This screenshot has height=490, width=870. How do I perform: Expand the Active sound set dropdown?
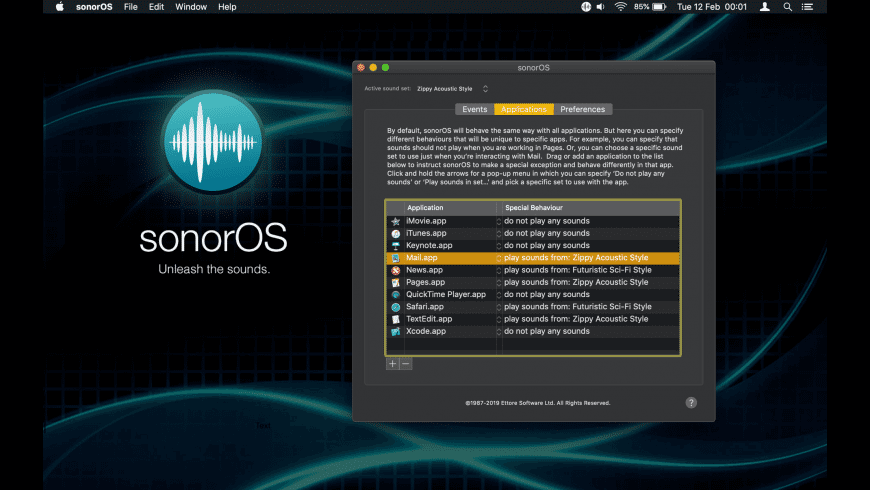click(485, 89)
